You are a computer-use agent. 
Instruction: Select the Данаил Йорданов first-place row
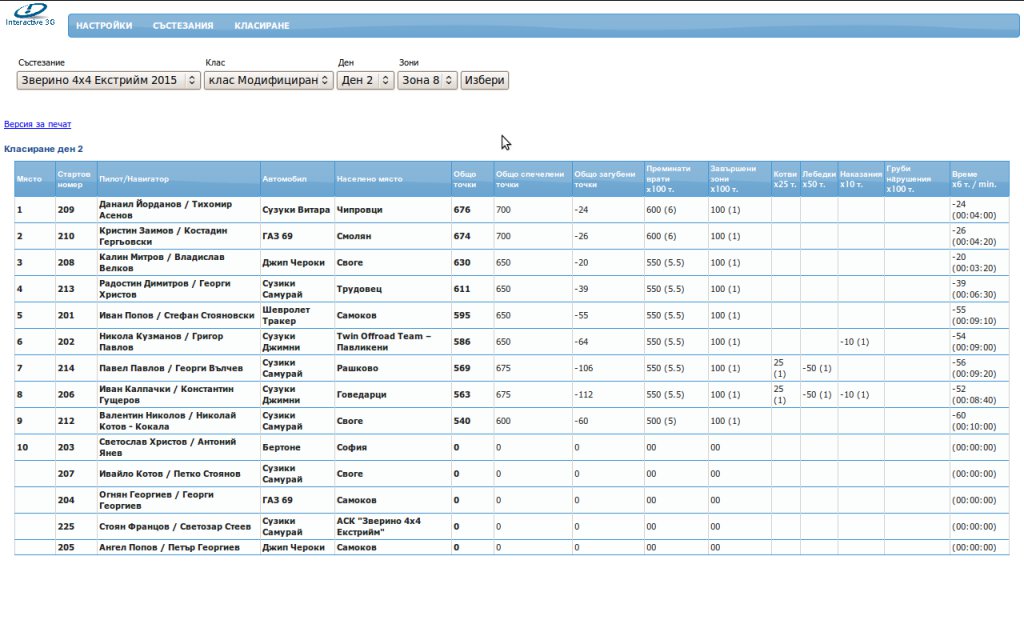[165, 210]
